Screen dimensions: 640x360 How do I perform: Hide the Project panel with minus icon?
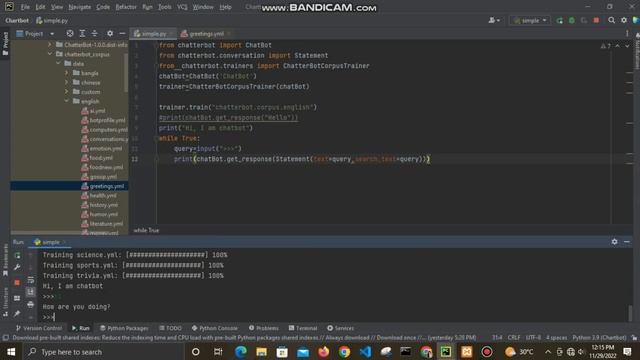(122, 33)
